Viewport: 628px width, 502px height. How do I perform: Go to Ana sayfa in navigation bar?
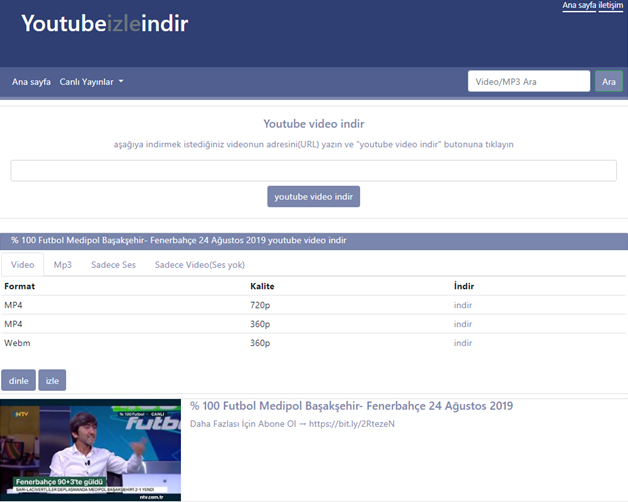tap(31, 82)
